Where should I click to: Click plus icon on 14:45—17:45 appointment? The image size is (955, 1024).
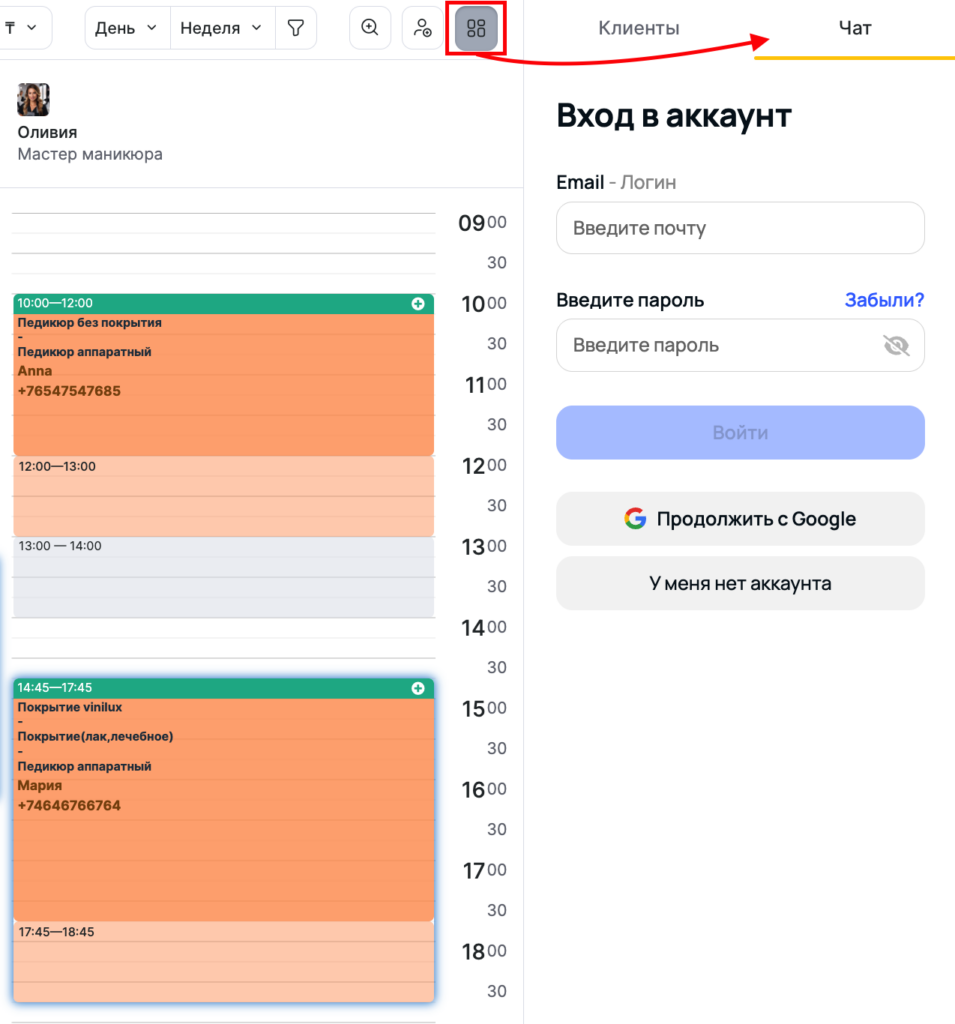(x=418, y=688)
